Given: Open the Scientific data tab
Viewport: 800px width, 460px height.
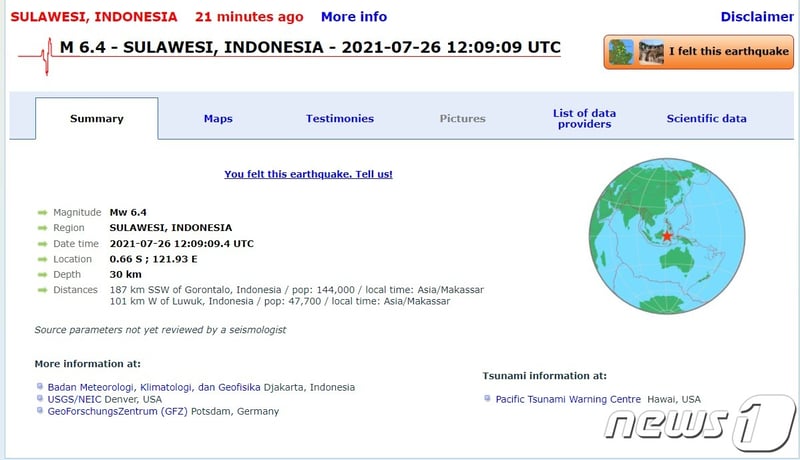Looking at the screenshot, I should (706, 119).
